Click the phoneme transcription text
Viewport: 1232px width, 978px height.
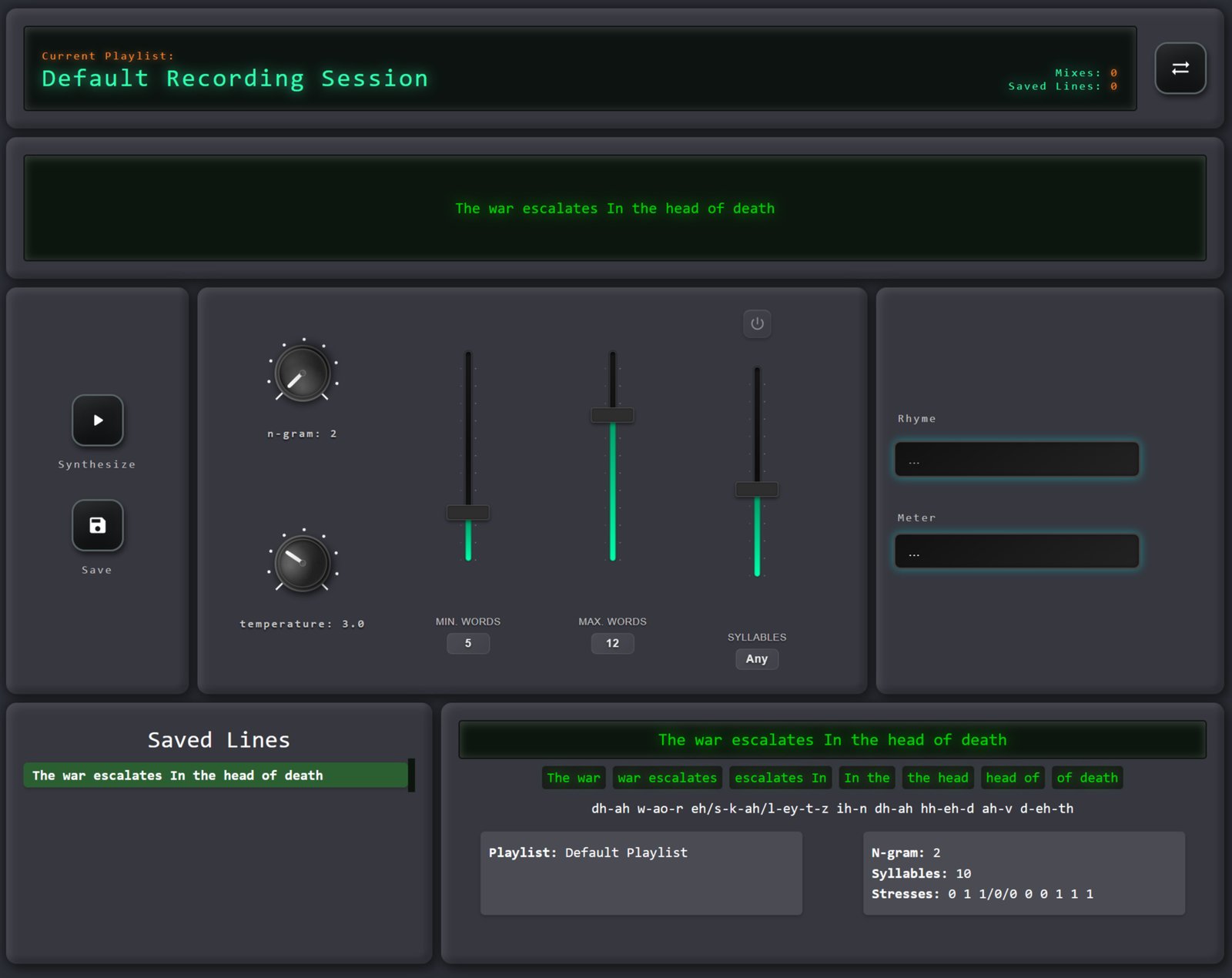pos(832,809)
